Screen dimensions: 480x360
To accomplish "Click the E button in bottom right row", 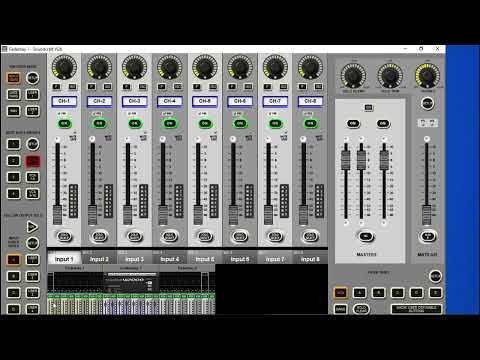I will pos(435,293).
